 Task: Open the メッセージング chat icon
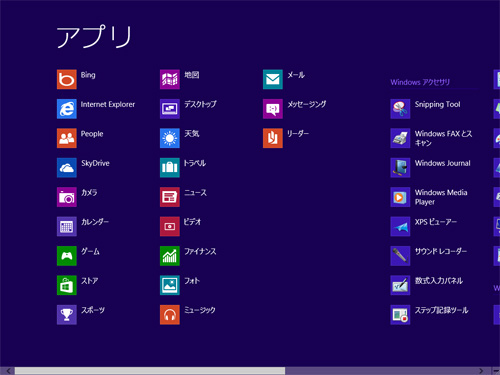coord(273,109)
